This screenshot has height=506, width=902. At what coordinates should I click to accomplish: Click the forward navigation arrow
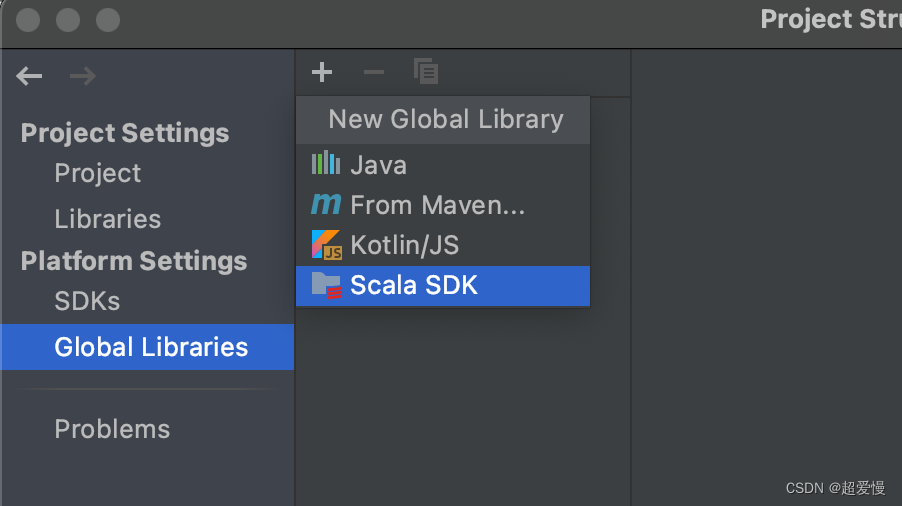point(83,76)
